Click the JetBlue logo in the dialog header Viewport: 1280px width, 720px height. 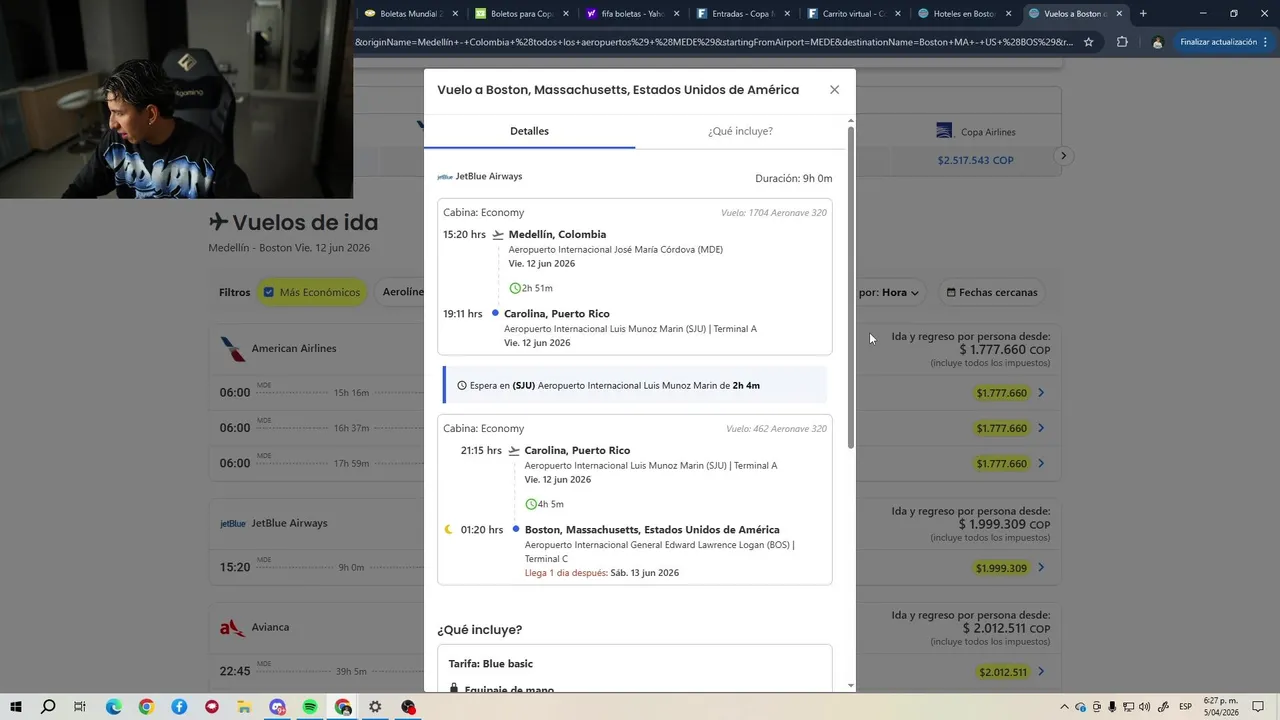445,177
